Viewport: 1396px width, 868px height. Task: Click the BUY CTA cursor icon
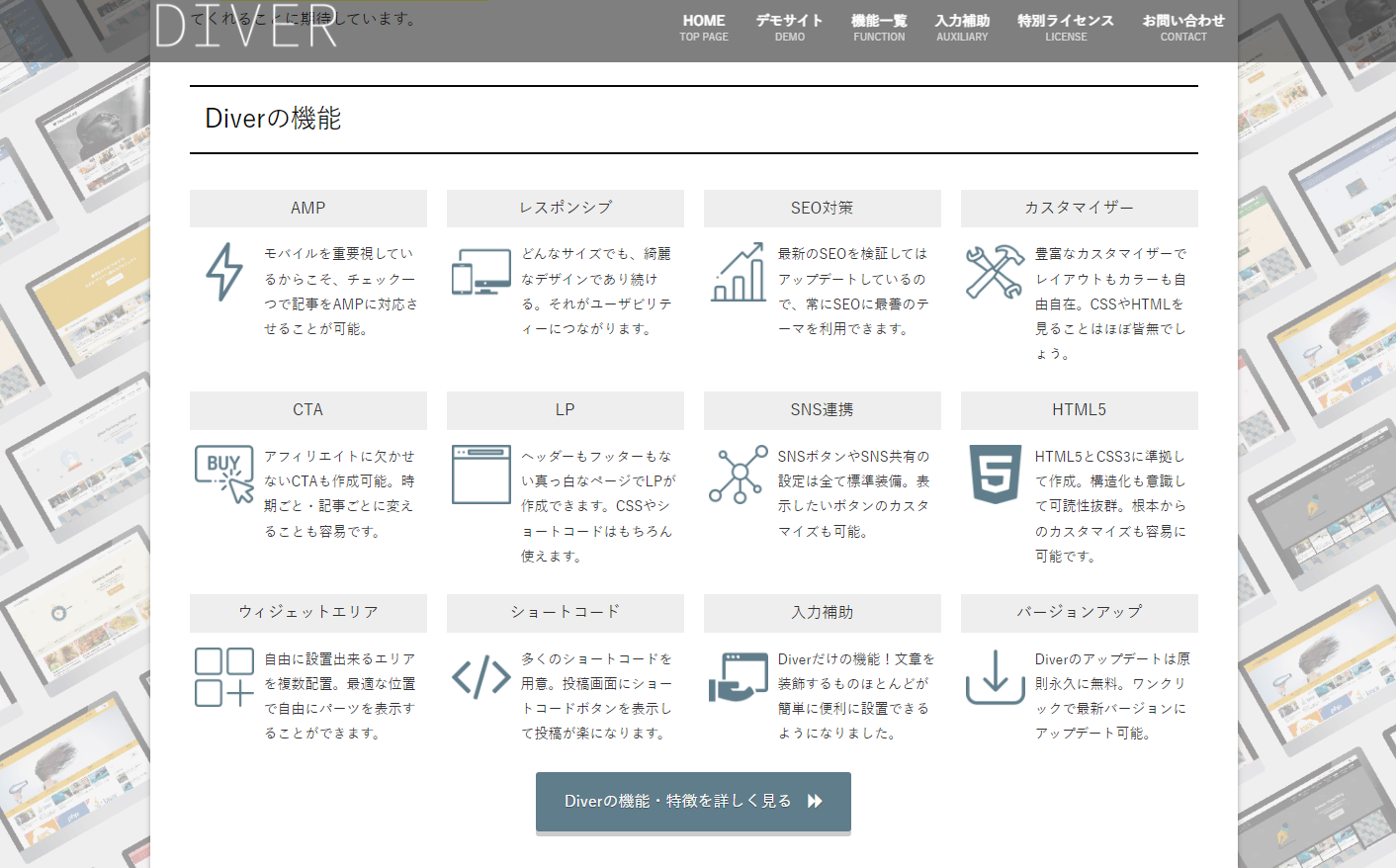pos(224,475)
